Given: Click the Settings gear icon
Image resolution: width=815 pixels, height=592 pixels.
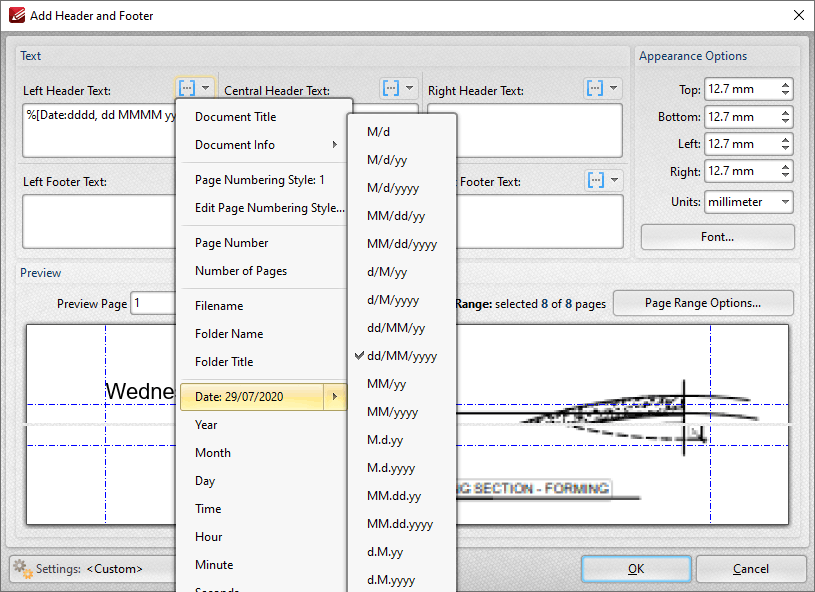Looking at the screenshot, I should (x=23, y=569).
